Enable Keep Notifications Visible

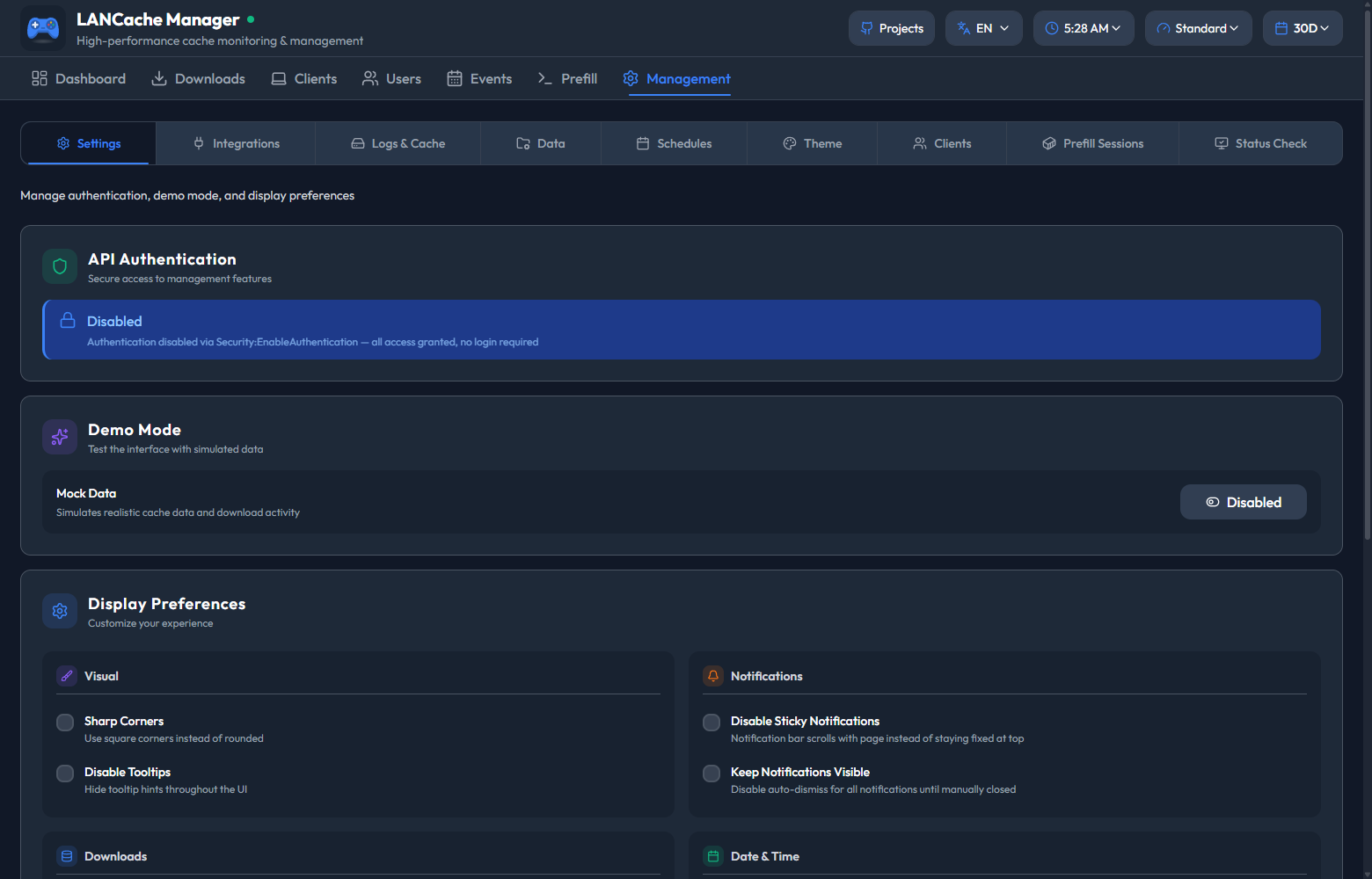click(x=712, y=774)
